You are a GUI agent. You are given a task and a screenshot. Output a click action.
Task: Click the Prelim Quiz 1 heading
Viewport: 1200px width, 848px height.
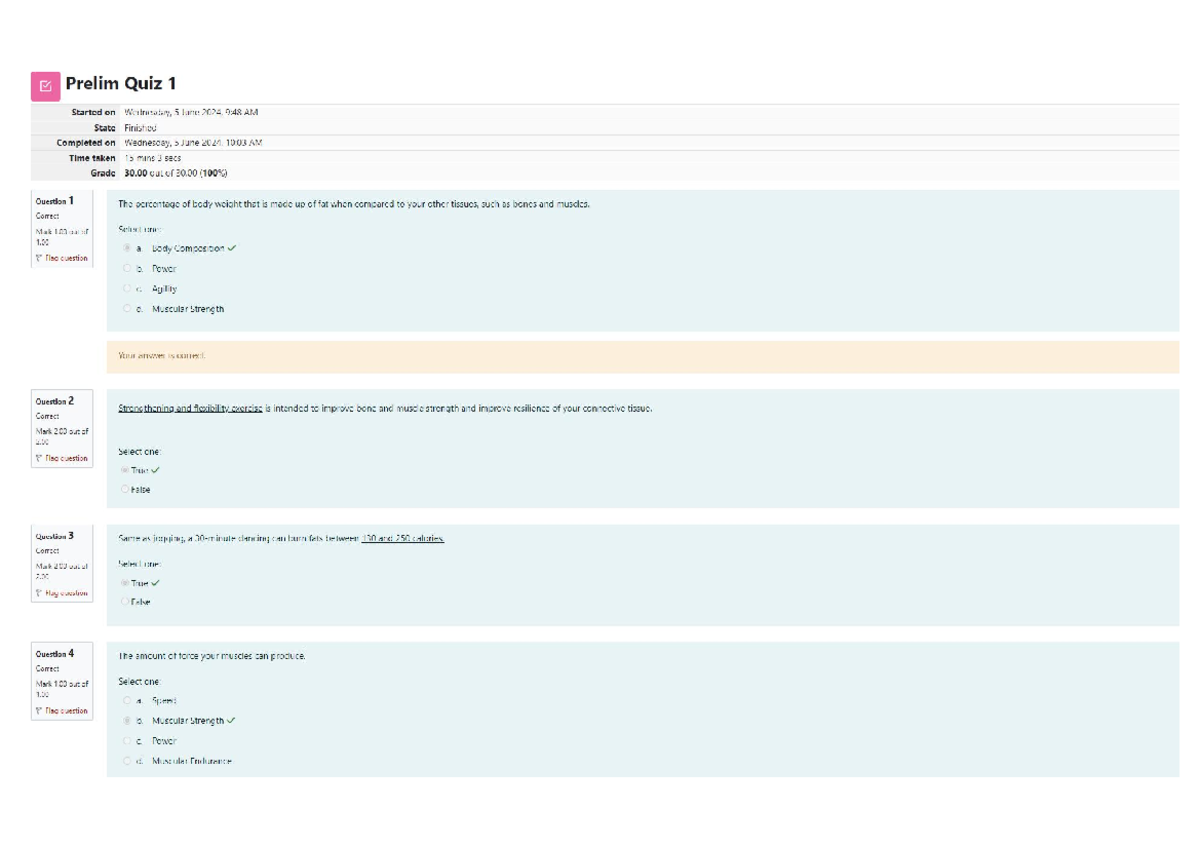pyautogui.click(x=121, y=84)
